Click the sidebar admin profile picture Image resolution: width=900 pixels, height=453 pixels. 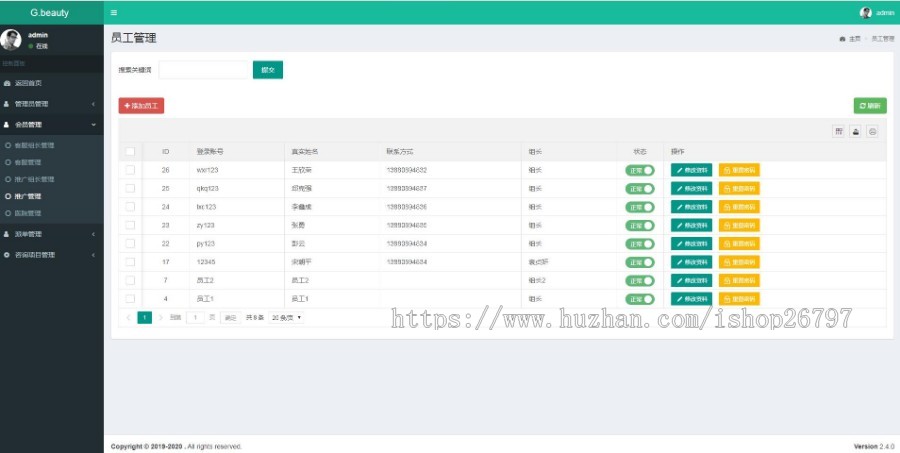(x=10, y=40)
